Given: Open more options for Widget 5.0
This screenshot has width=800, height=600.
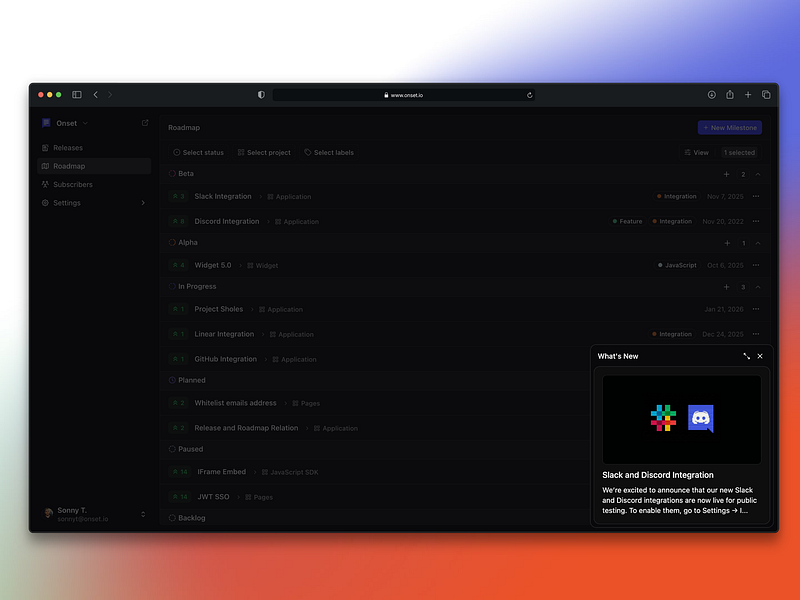Looking at the screenshot, I should pyautogui.click(x=756, y=265).
